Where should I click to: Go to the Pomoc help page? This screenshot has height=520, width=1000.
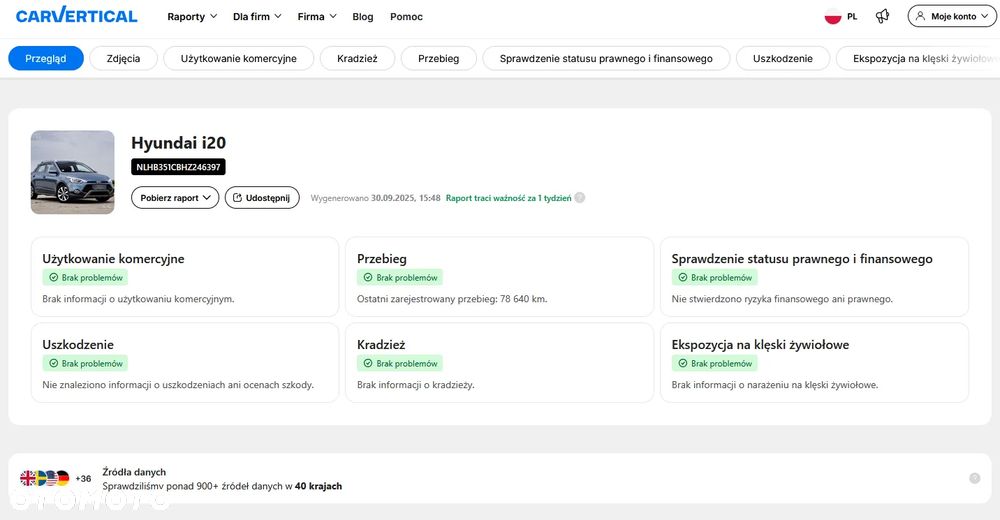[406, 17]
